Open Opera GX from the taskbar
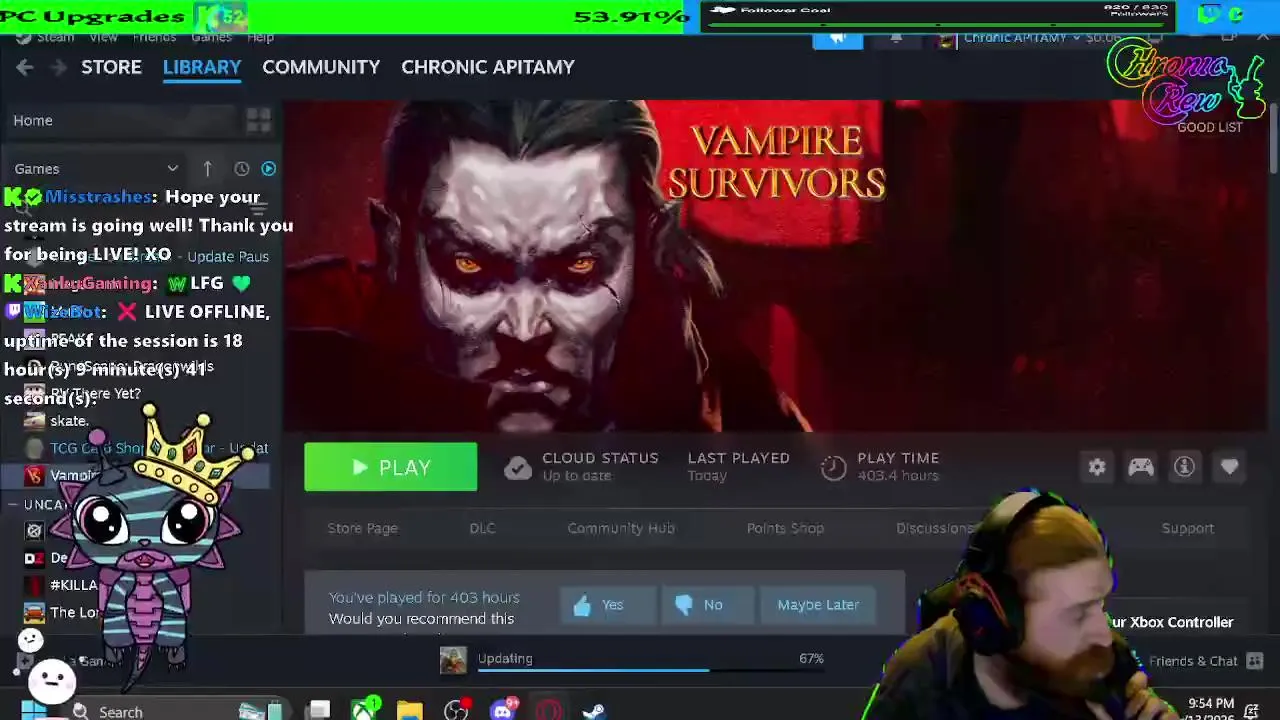 click(549, 711)
